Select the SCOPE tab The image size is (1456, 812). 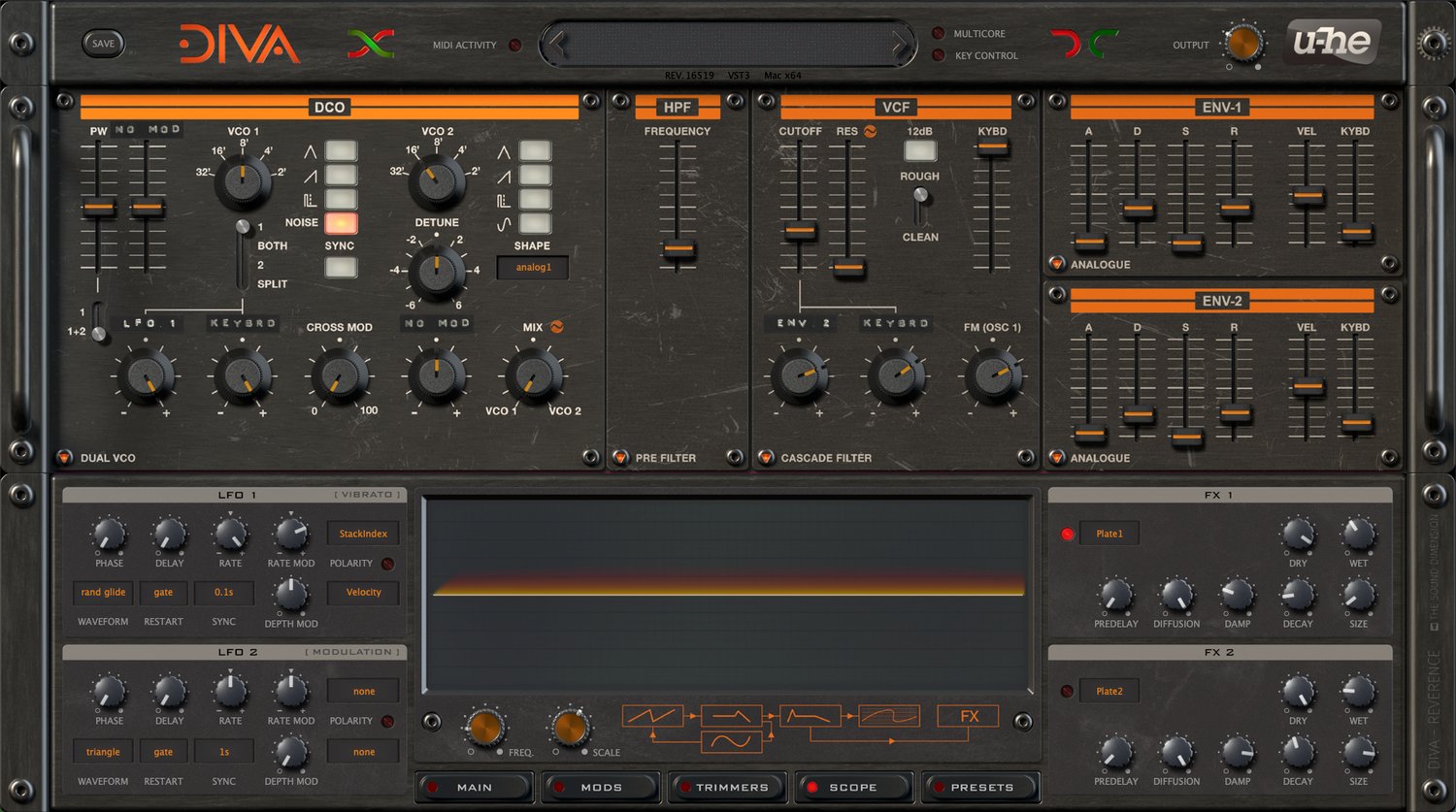point(853,787)
